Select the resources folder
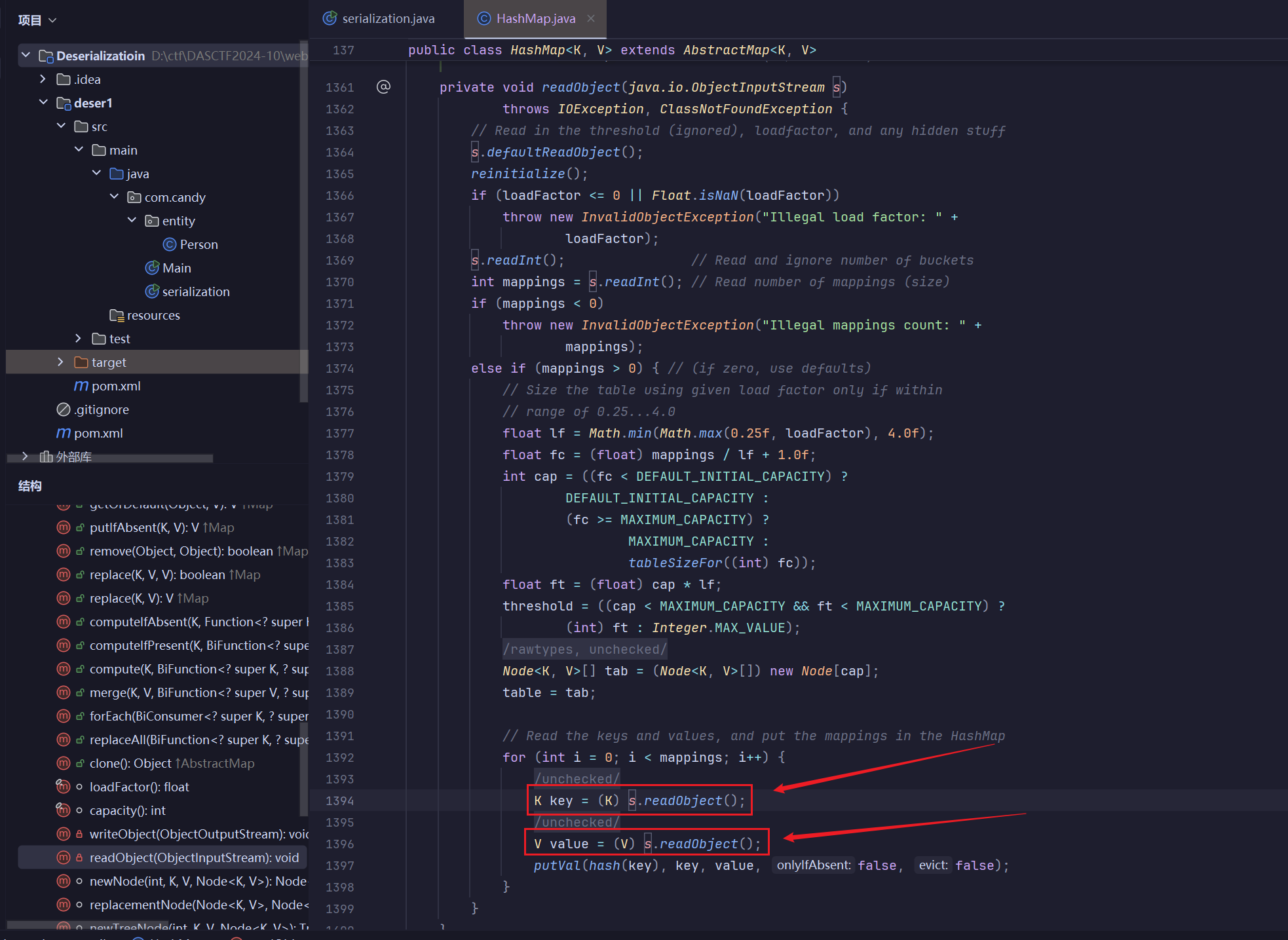The image size is (1288, 940). [x=153, y=315]
